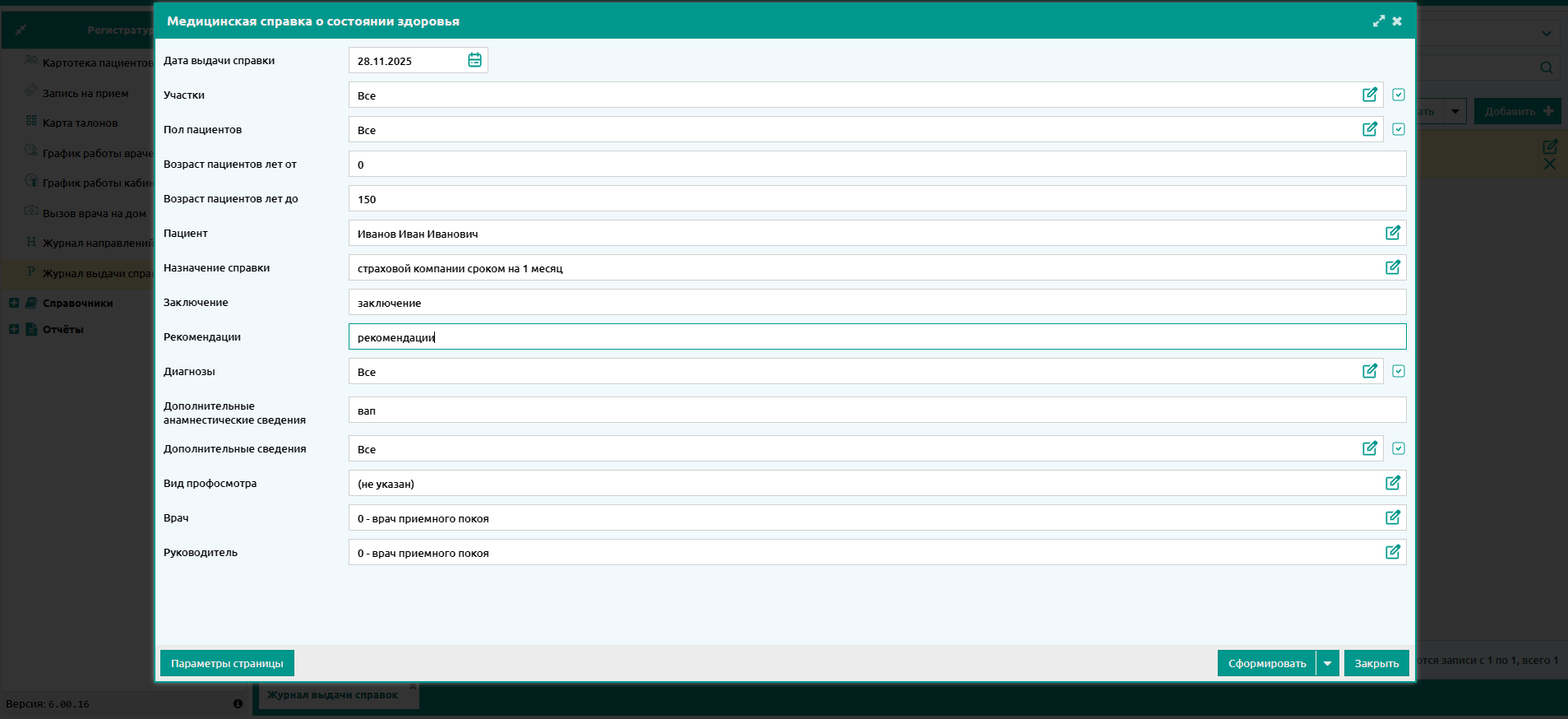Image resolution: width=1568 pixels, height=719 pixels.
Task: Expand the dialog to full screen
Action: pos(1378,21)
